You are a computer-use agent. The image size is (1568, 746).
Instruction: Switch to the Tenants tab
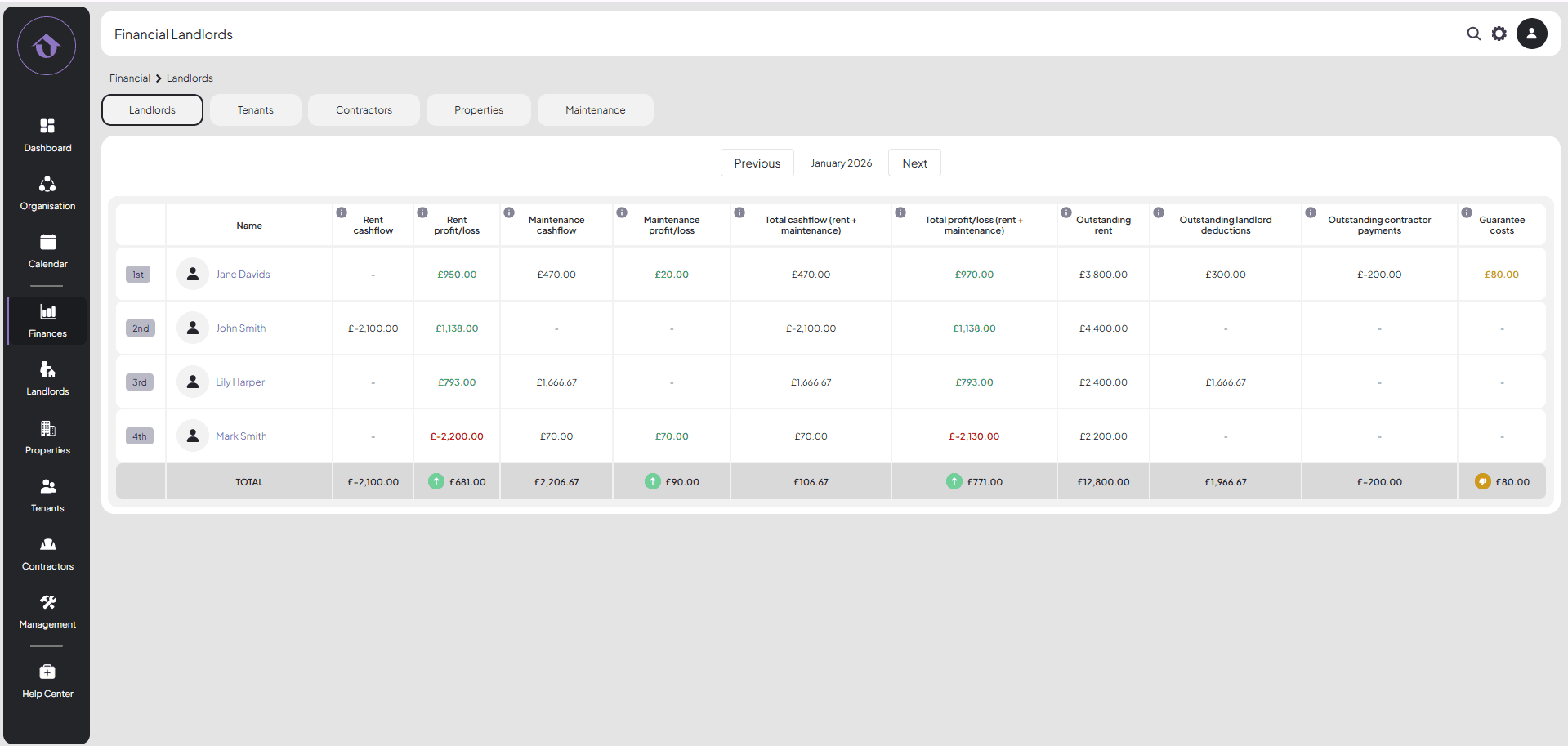(255, 110)
